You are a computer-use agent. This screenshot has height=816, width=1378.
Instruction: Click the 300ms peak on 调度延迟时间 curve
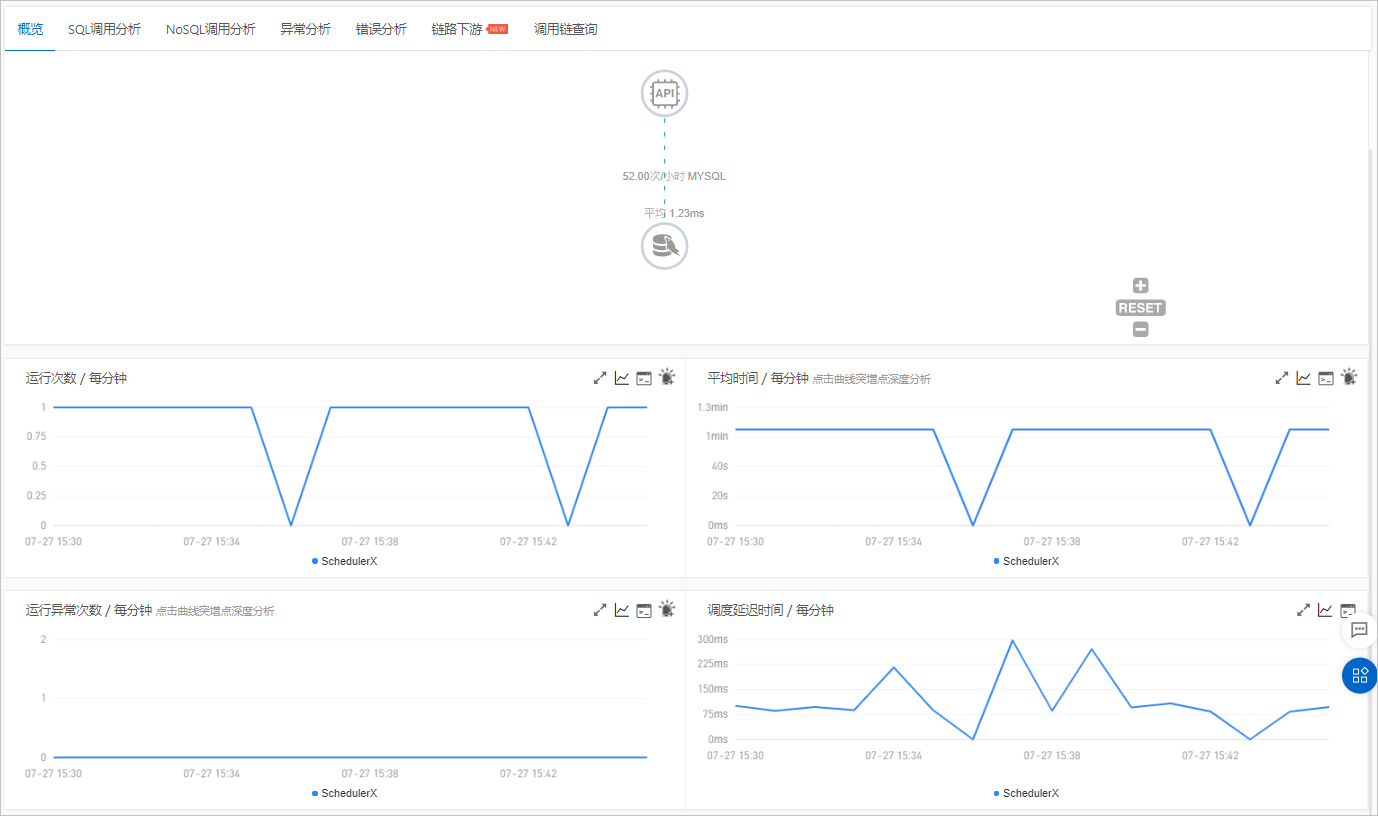[x=1012, y=640]
